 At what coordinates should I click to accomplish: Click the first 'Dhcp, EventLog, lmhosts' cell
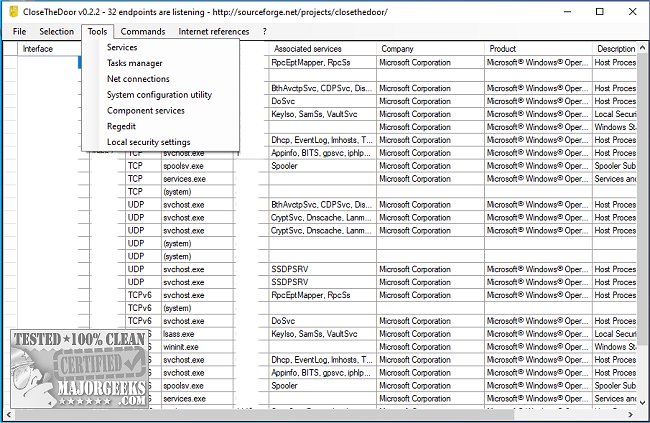[x=322, y=140]
